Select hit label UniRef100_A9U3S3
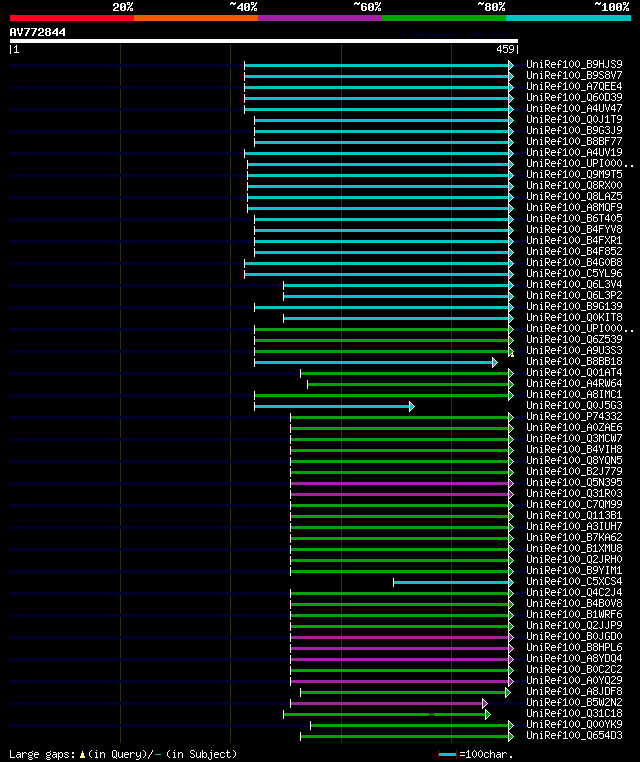640x762 pixels. click(x=574, y=350)
